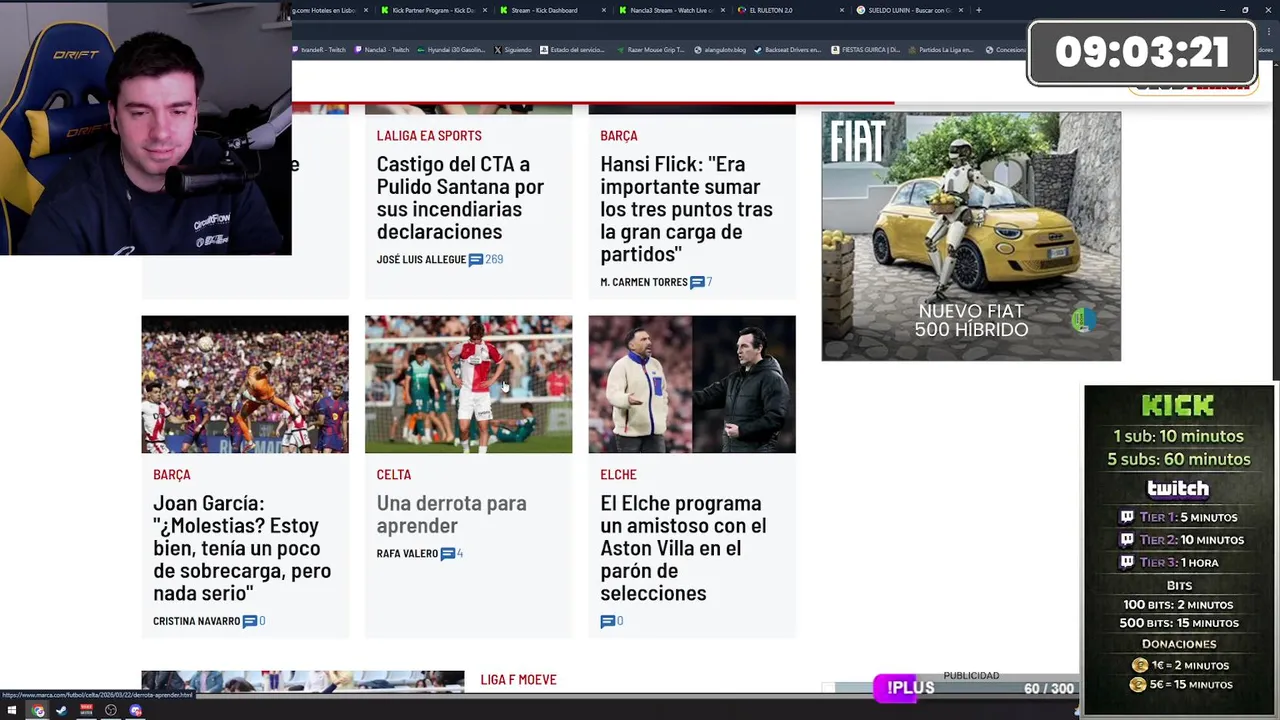Open VoiceMeeter icon in taskbar
The image size is (1280, 720).
click(x=86, y=711)
